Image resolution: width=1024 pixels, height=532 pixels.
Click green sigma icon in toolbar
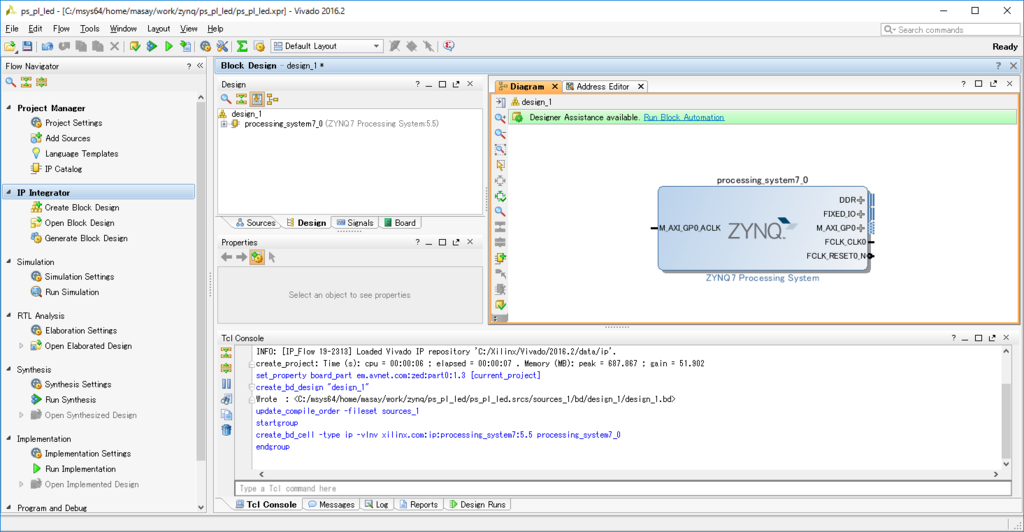(242, 46)
